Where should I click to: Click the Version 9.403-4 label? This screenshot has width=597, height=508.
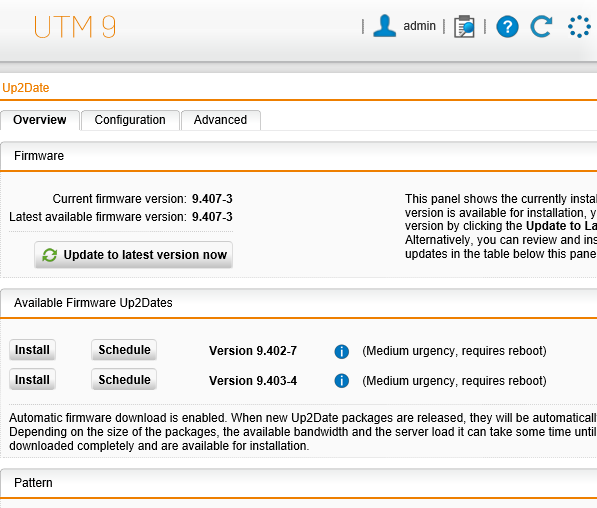click(x=253, y=381)
